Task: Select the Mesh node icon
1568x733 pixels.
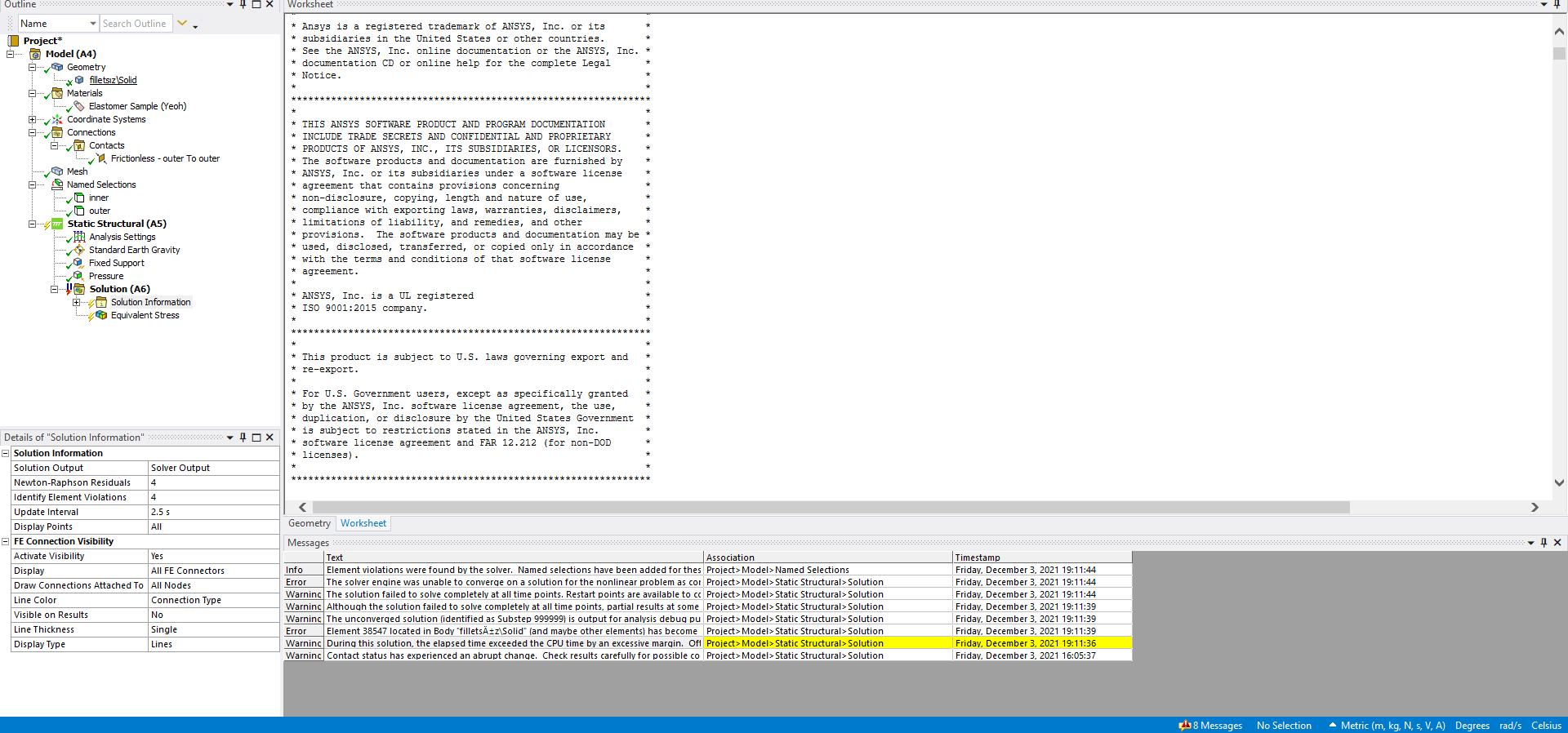Action: pyautogui.click(x=57, y=171)
